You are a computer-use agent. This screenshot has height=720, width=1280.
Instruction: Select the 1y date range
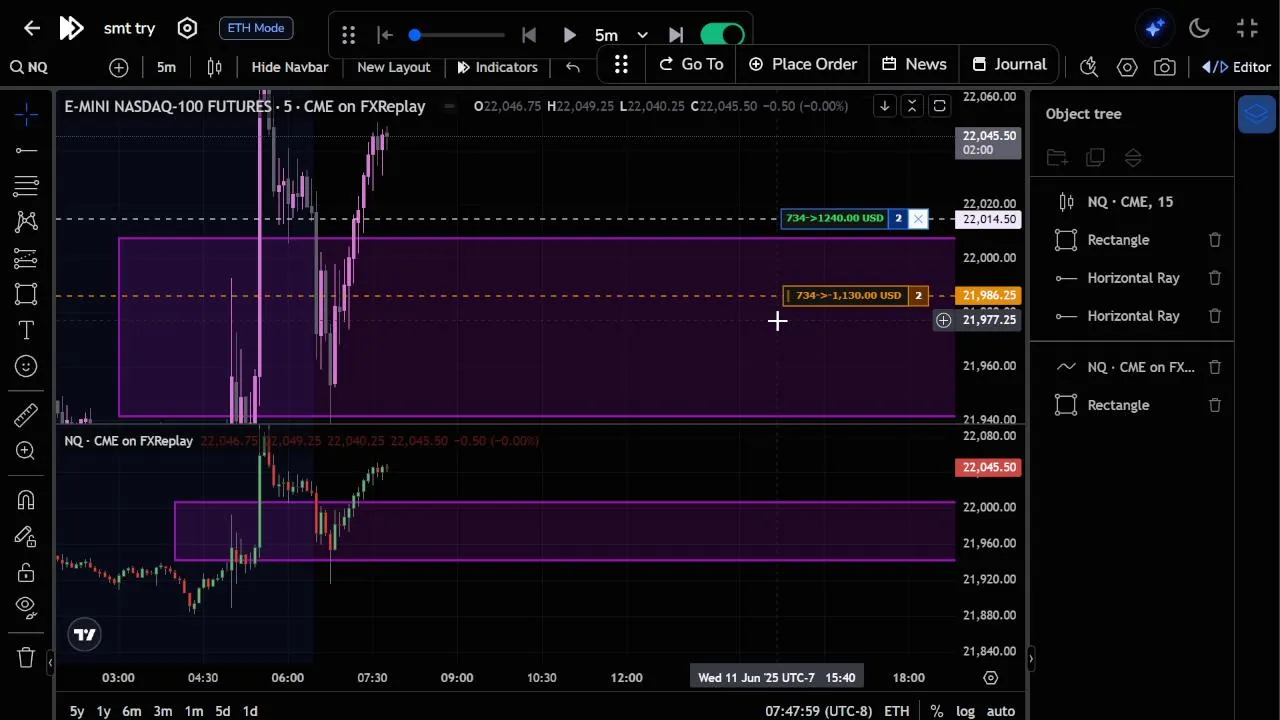click(x=103, y=711)
